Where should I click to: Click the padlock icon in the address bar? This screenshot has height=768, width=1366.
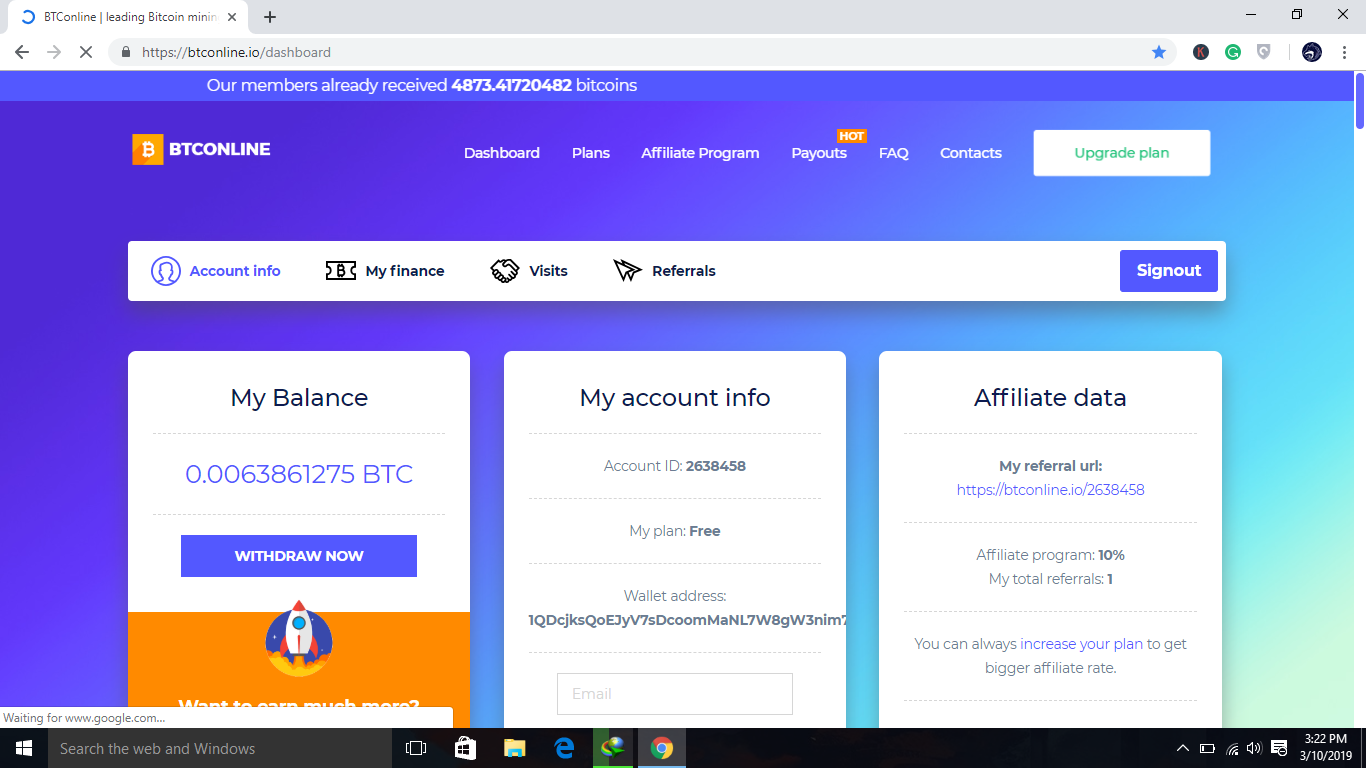(x=125, y=51)
